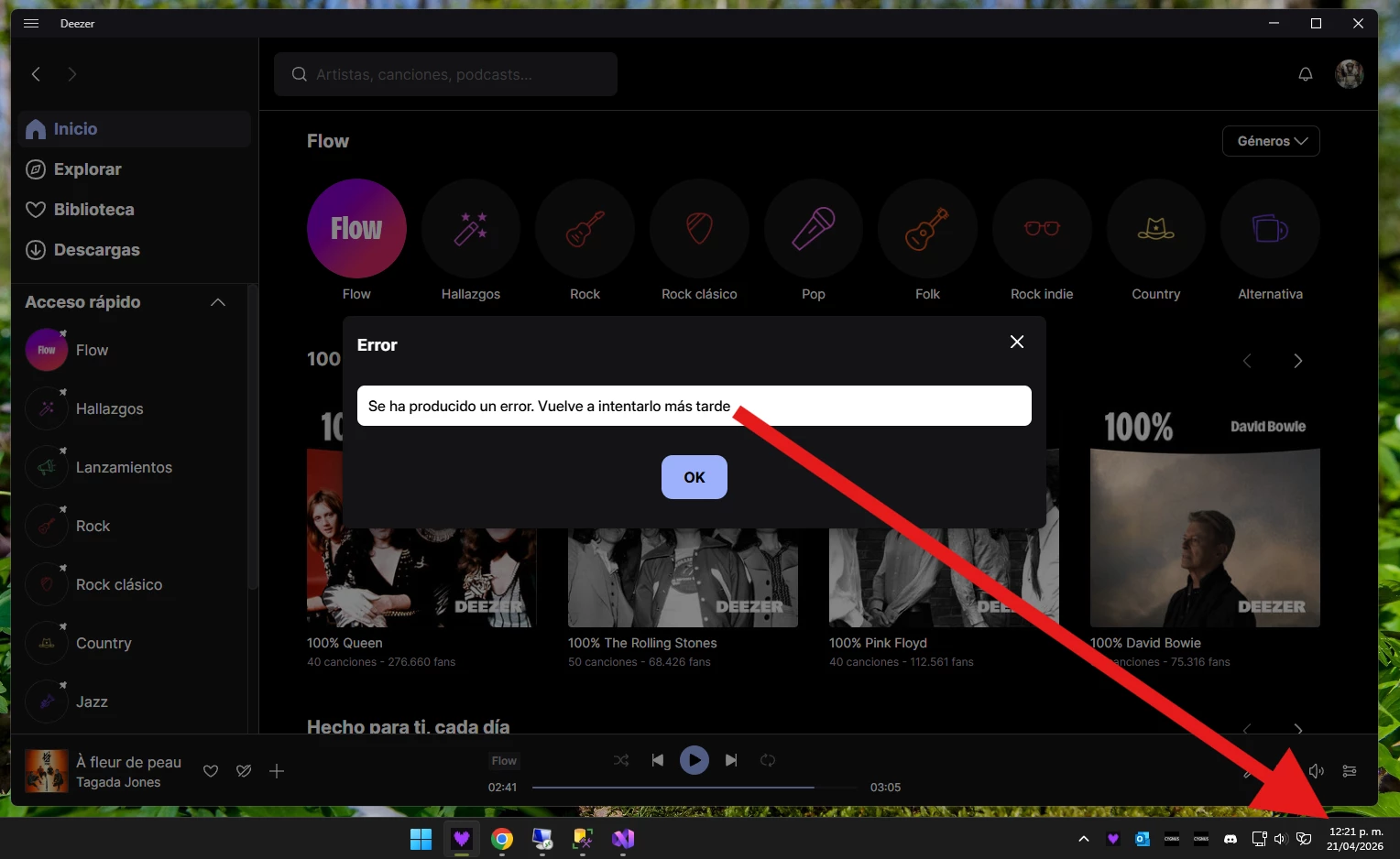Image resolution: width=1400 pixels, height=859 pixels.
Task: Open the 100% Pink Floyd playlist title
Action: [x=878, y=643]
